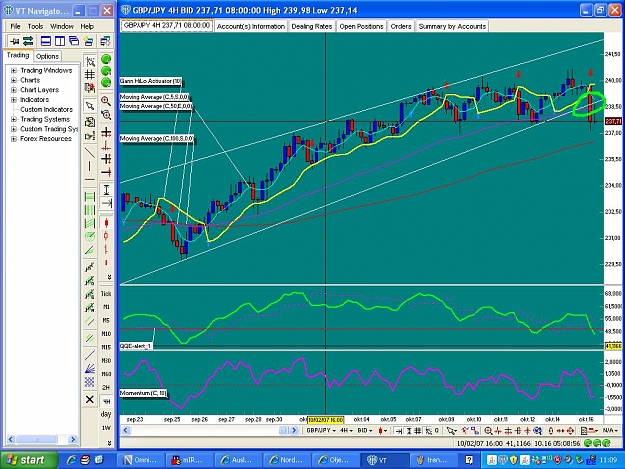Open the Account(s) Information tab

tap(251, 26)
